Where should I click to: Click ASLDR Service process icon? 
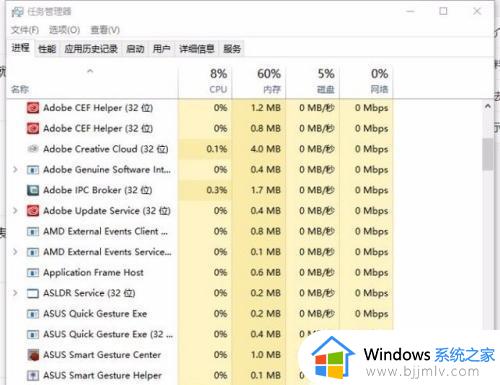click(33, 293)
